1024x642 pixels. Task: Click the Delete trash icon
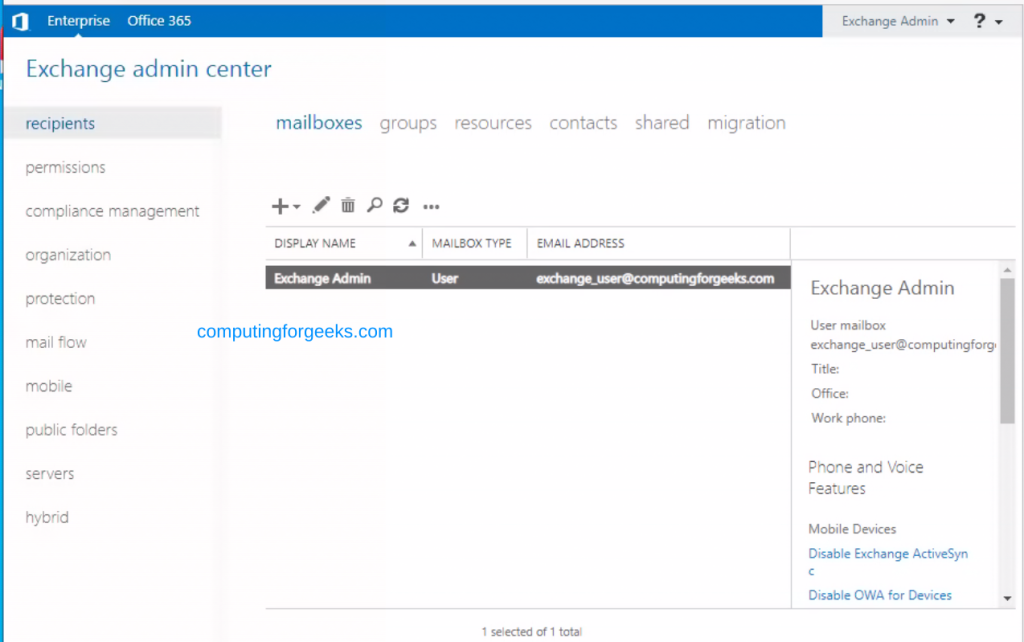[x=347, y=205]
